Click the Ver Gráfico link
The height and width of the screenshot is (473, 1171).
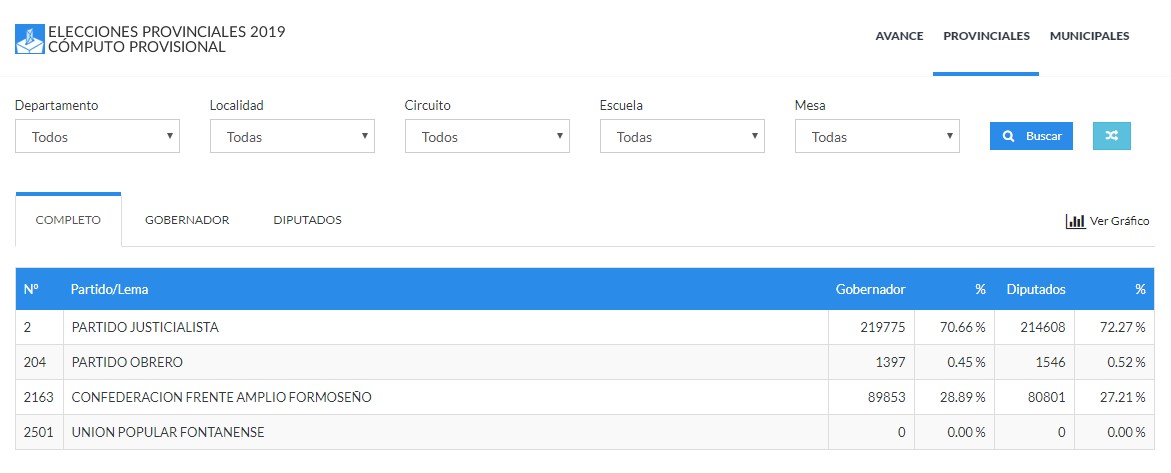click(1118, 221)
